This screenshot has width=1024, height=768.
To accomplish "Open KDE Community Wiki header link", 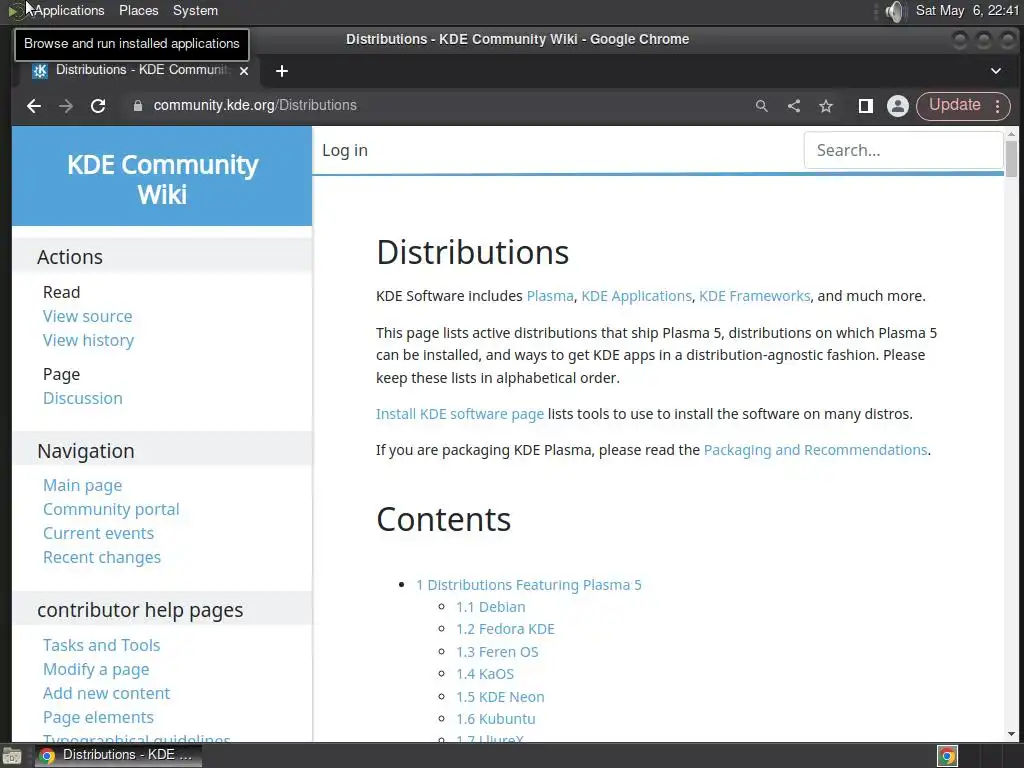I will [163, 179].
